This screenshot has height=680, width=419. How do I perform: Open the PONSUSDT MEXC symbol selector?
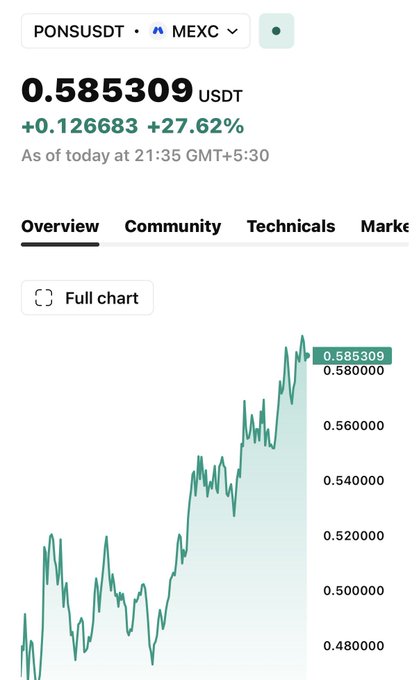(x=136, y=31)
